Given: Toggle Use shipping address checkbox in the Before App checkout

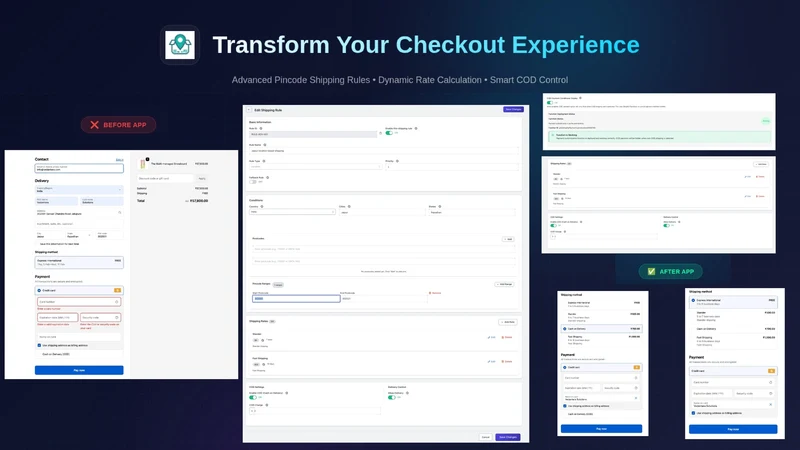Looking at the screenshot, I should pyautogui.click(x=39, y=345).
